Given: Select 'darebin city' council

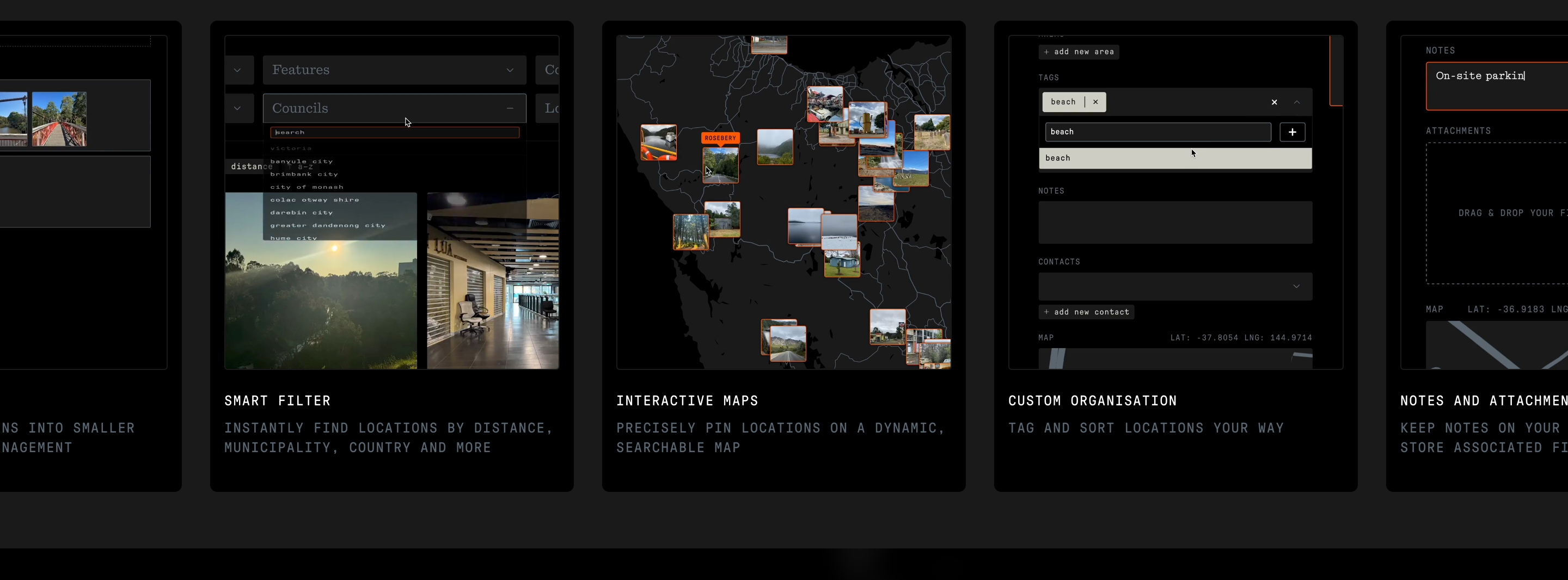Looking at the screenshot, I should [x=301, y=213].
